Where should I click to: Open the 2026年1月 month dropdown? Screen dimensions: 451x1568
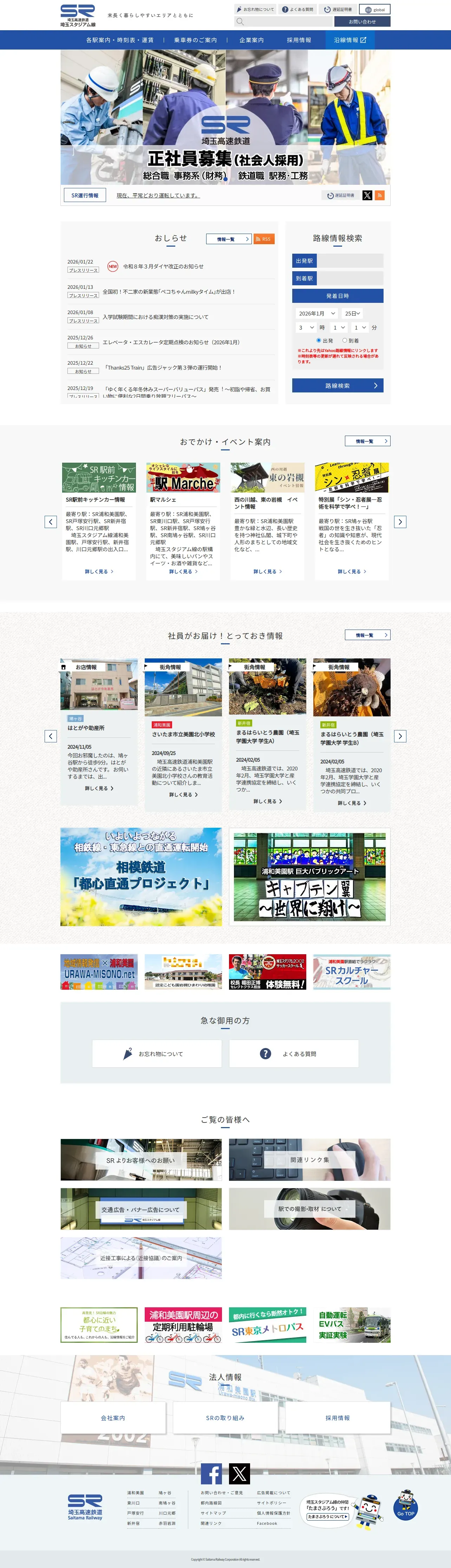316,313
